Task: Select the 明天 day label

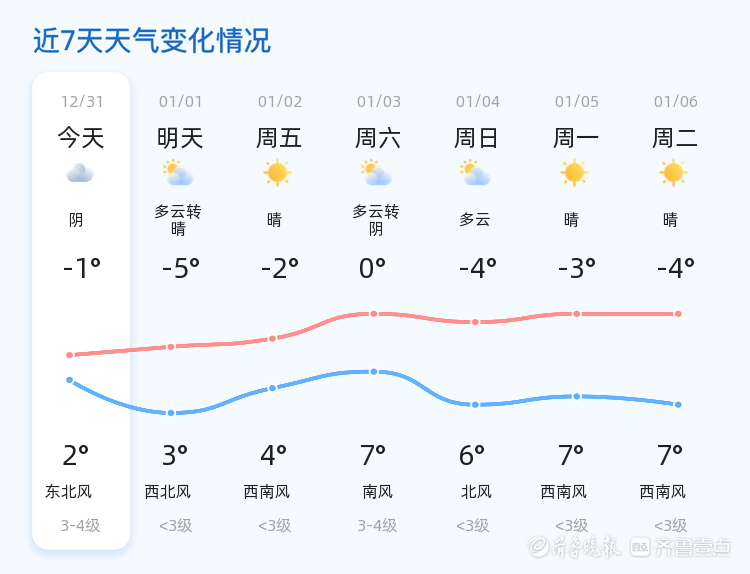Action: pos(180,138)
